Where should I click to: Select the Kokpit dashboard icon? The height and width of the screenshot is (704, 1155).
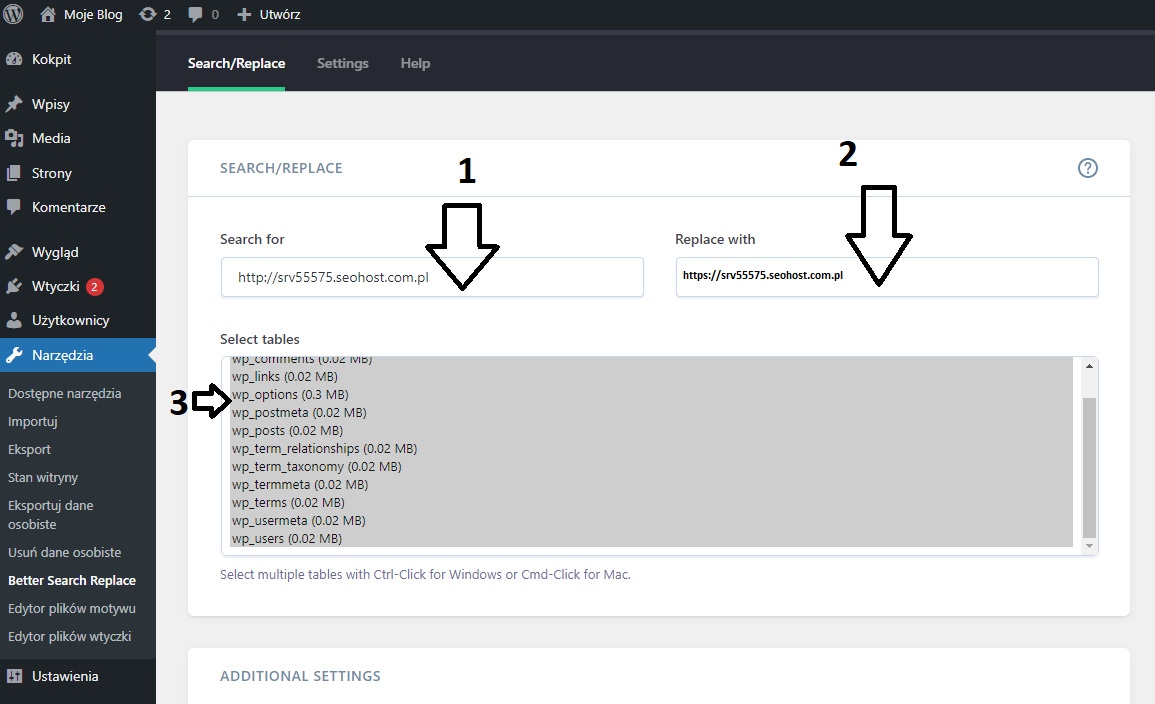(18, 58)
